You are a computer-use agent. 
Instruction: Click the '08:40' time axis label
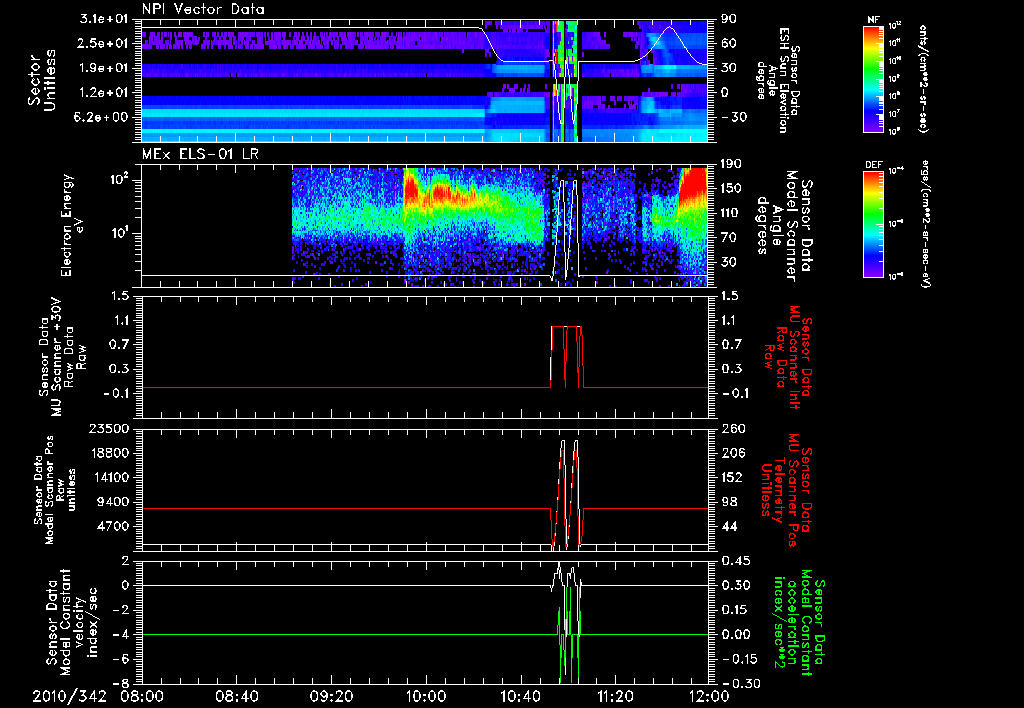pyautogui.click(x=237, y=697)
